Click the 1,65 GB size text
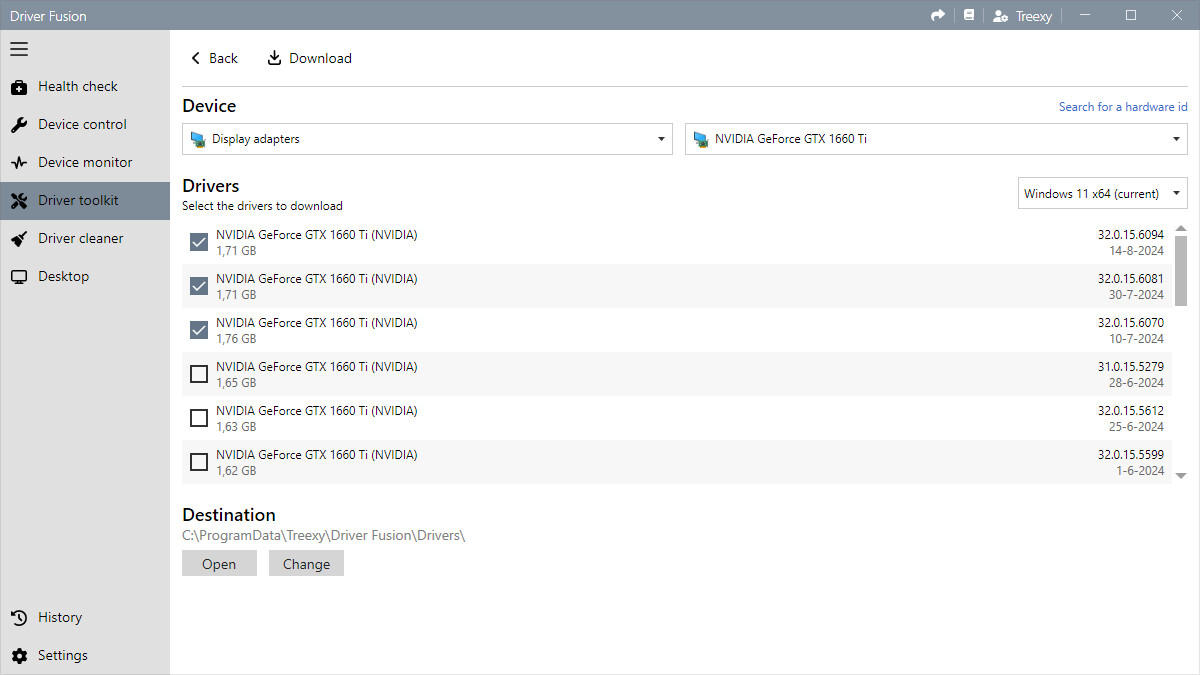 236,383
